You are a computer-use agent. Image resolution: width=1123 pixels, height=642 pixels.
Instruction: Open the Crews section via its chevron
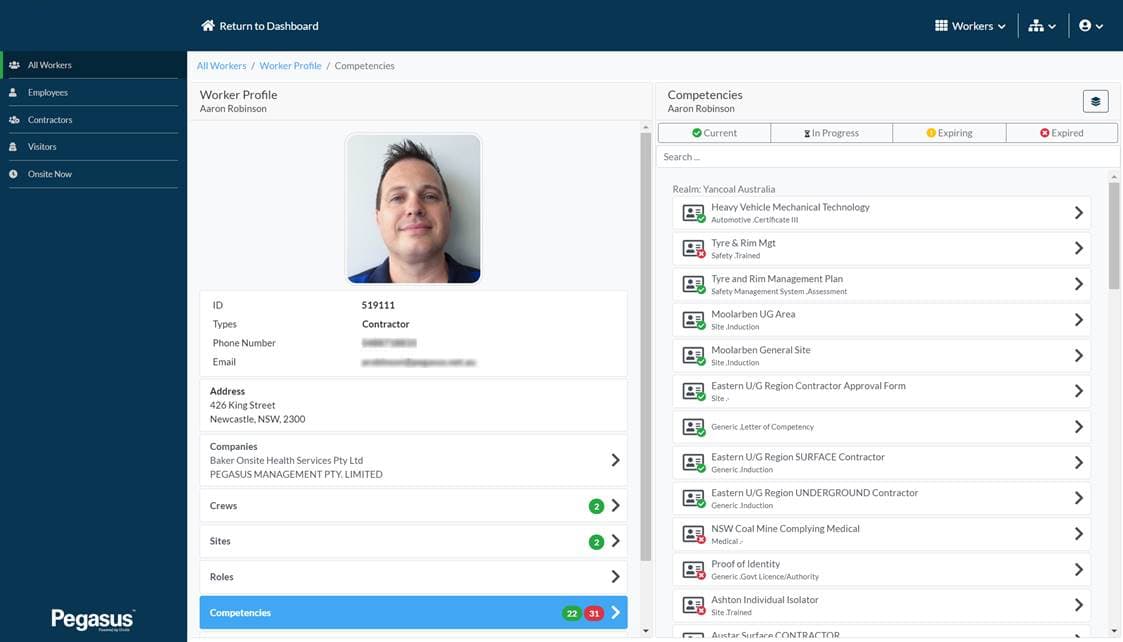617,505
